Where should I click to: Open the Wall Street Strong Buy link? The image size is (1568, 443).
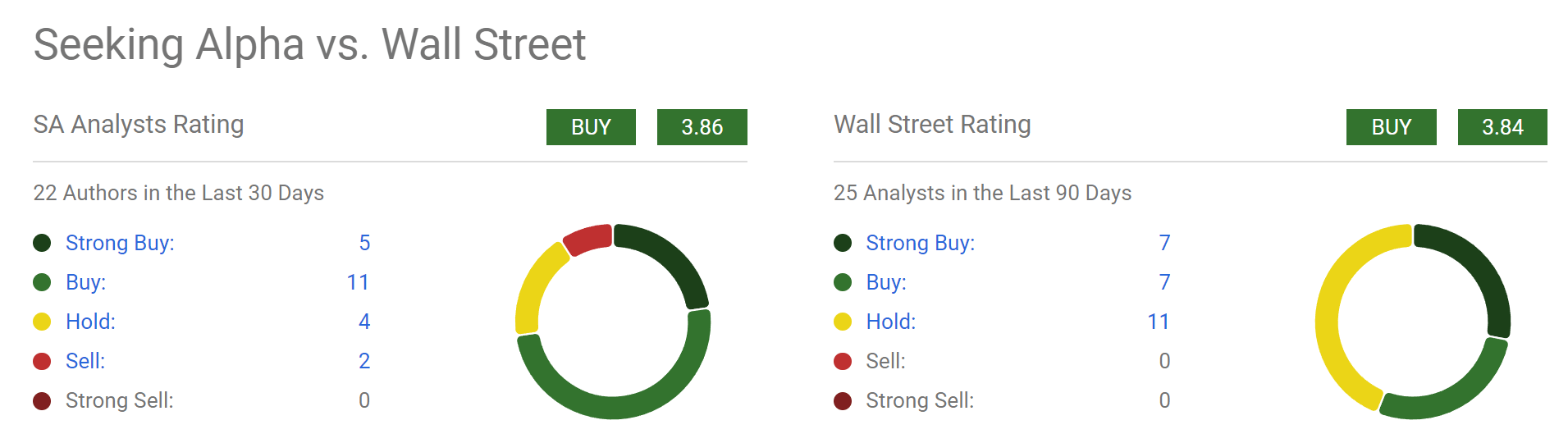click(920, 243)
